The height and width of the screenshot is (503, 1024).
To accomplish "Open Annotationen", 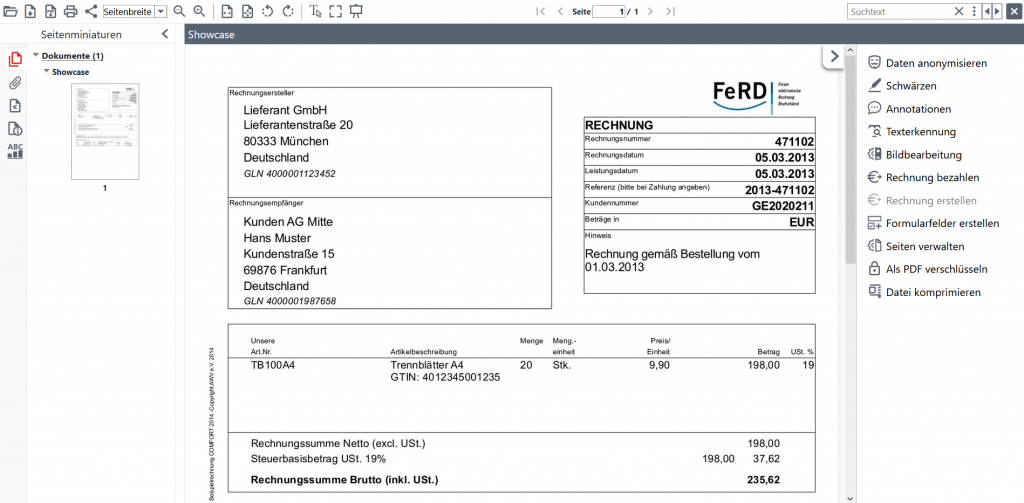I will click(909, 109).
